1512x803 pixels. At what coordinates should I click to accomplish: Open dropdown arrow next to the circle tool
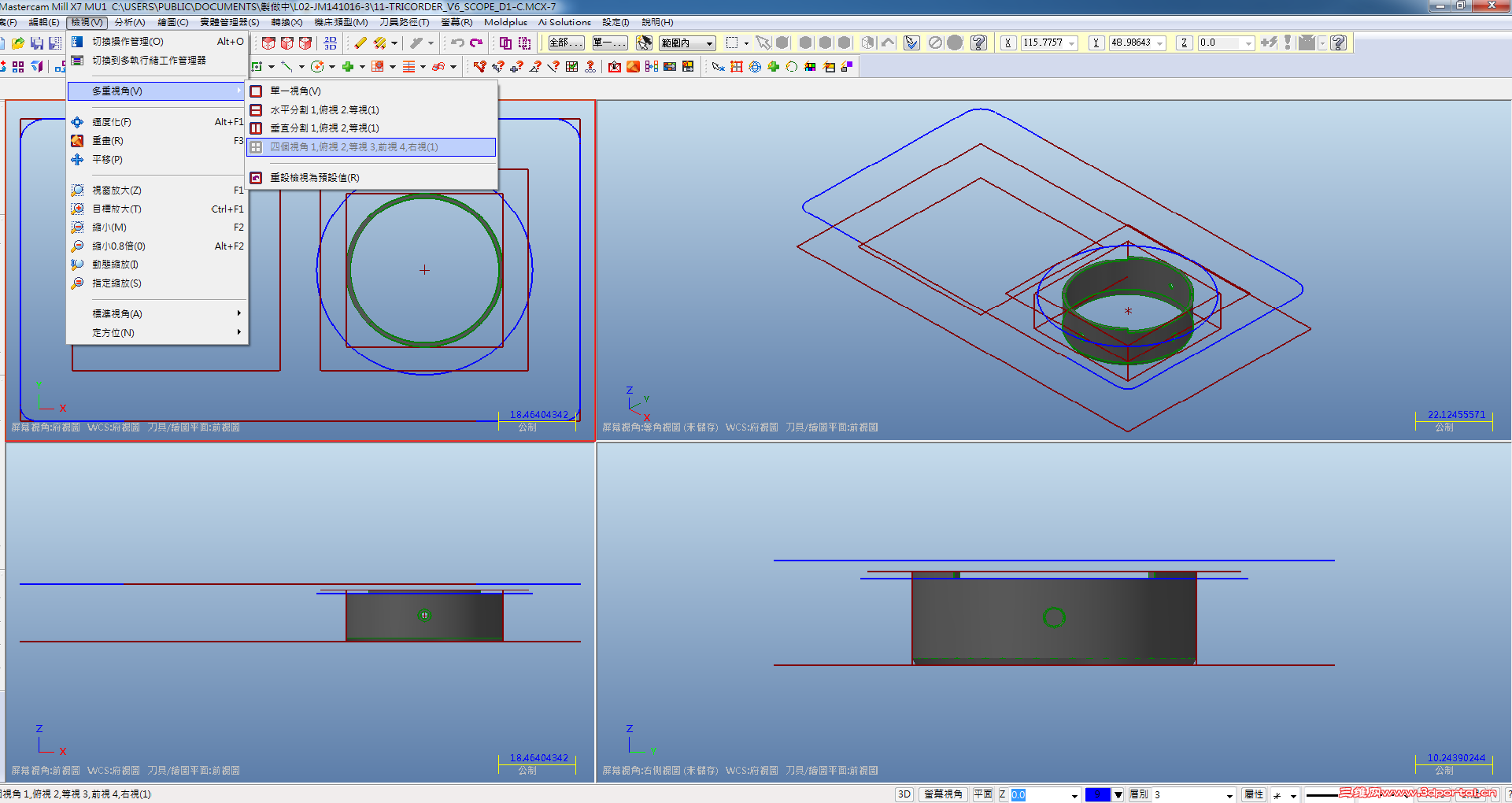331,67
